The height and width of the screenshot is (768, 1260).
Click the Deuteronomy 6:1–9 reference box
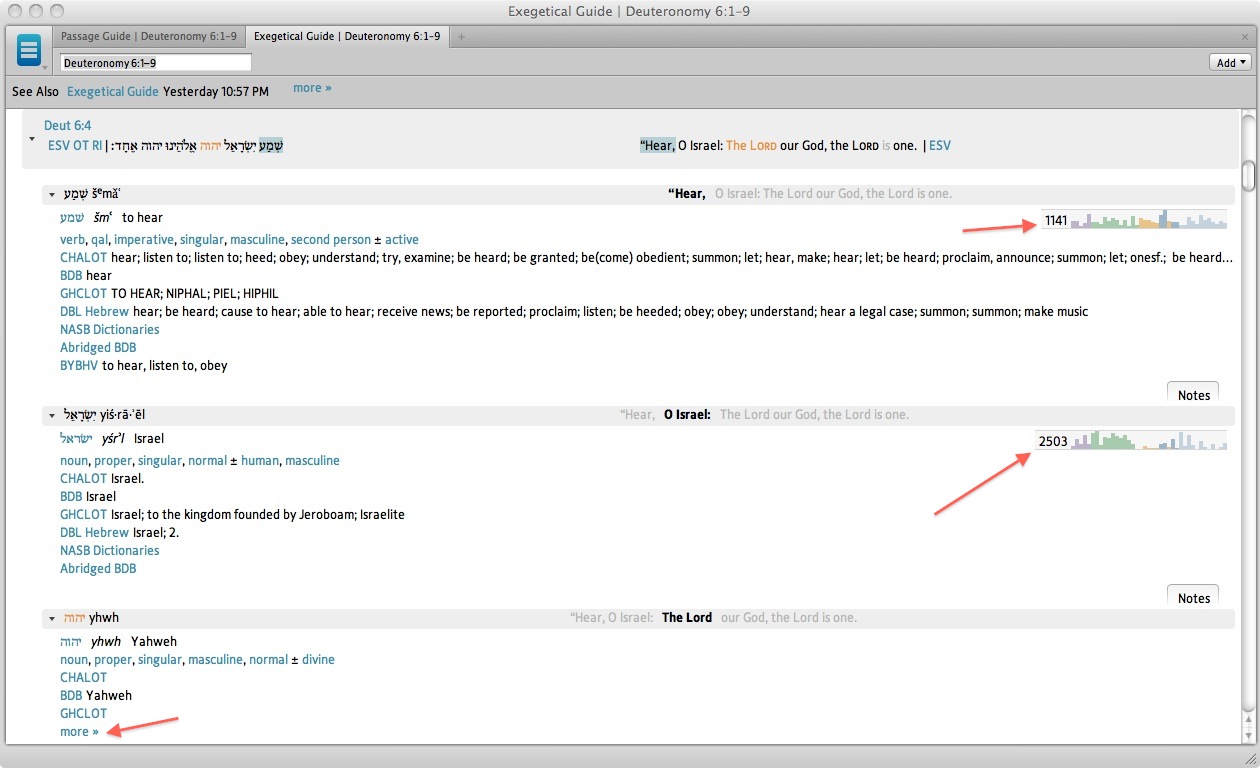click(155, 63)
